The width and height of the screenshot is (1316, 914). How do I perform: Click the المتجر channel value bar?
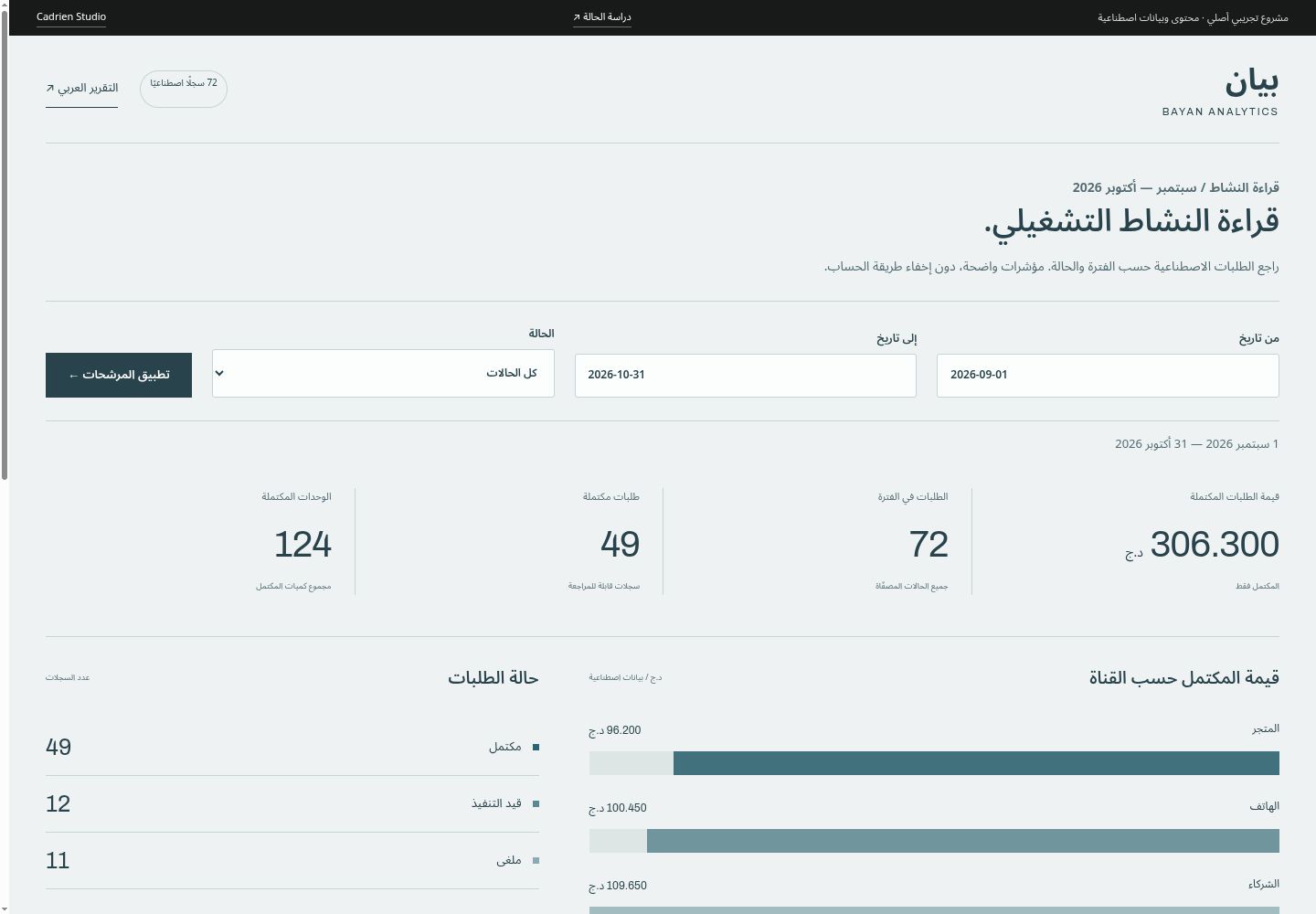pos(976,763)
